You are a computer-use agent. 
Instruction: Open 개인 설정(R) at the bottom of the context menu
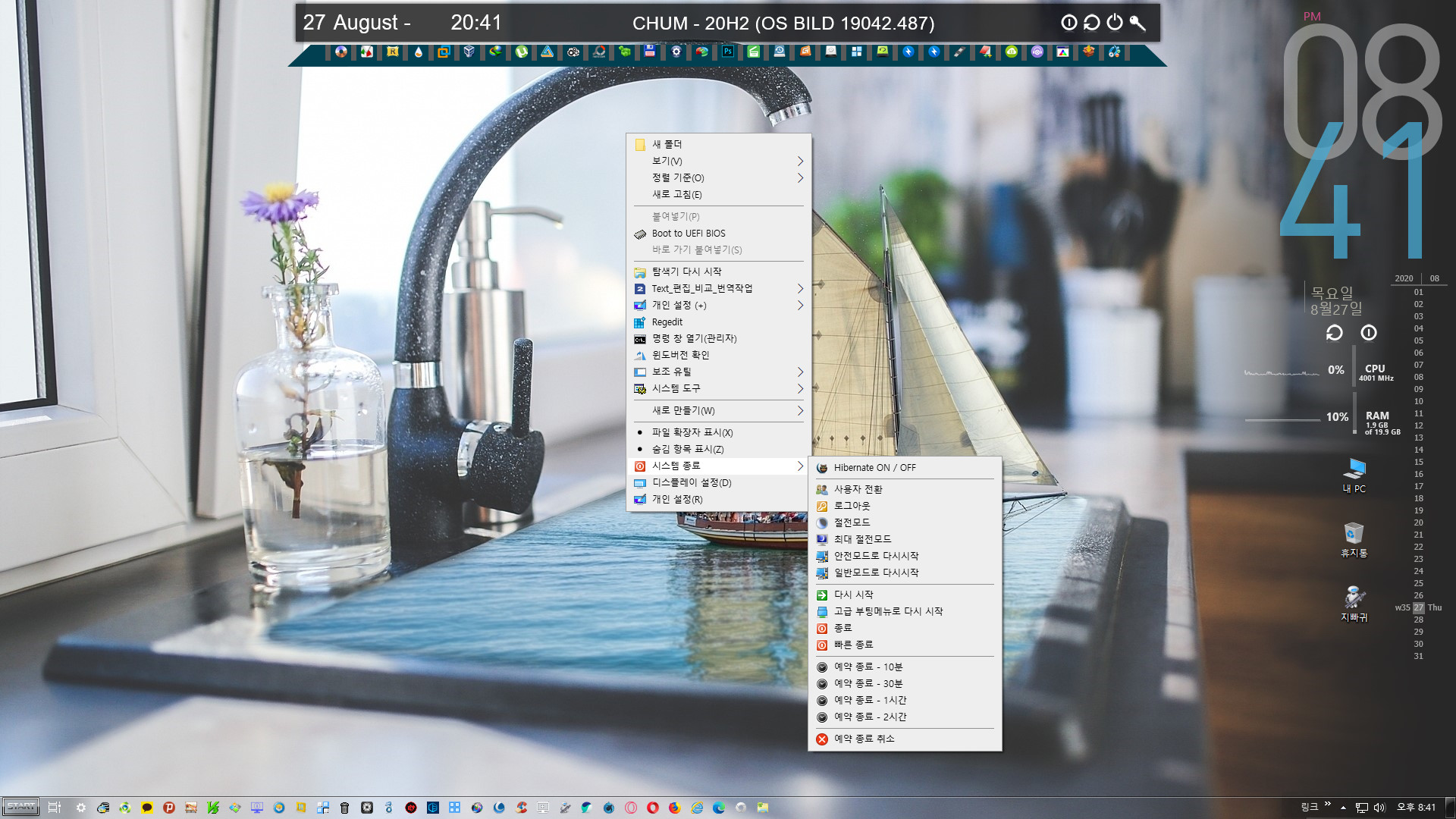[719, 499]
